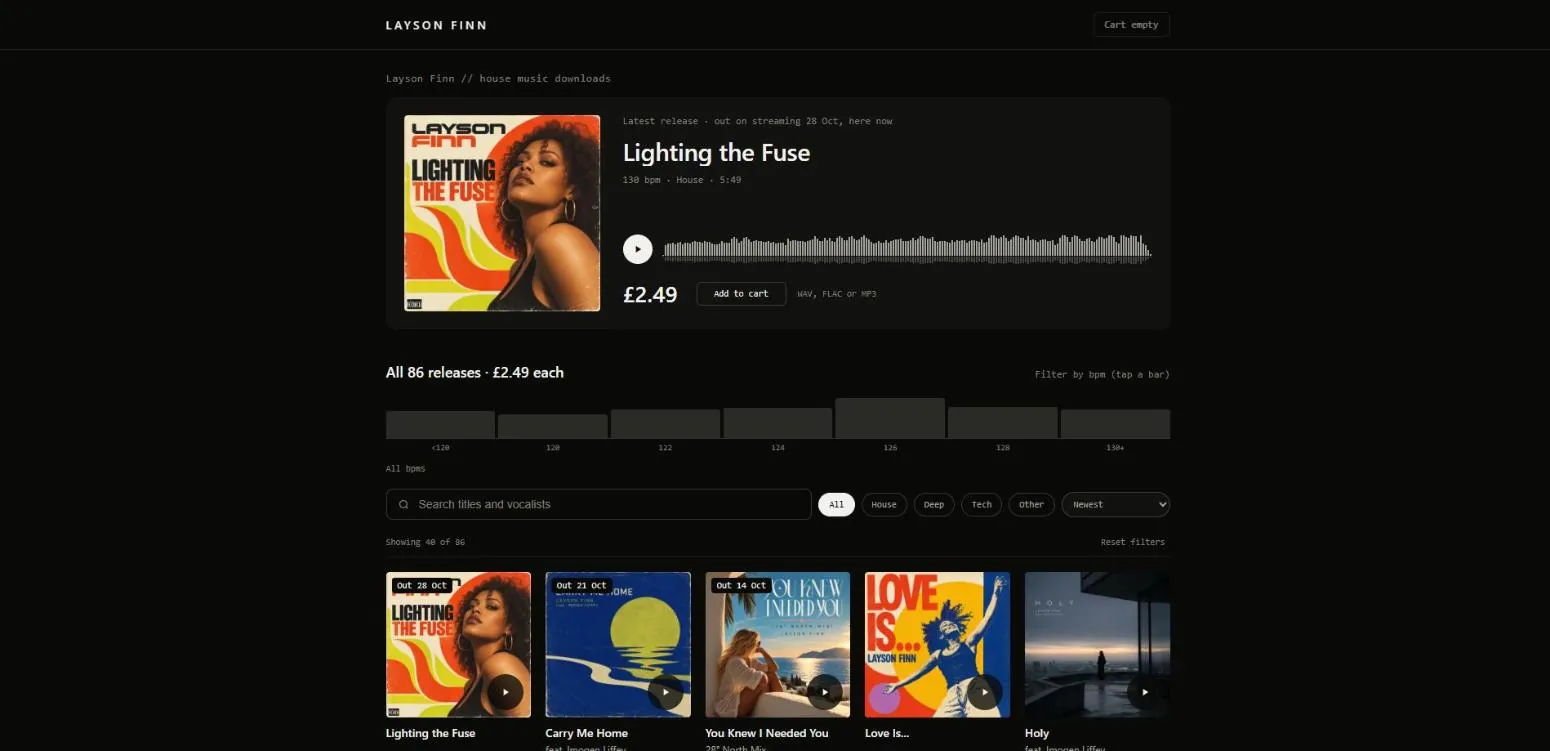Select the 126 bpm histogram bar
The image size is (1550, 751).
click(890, 418)
